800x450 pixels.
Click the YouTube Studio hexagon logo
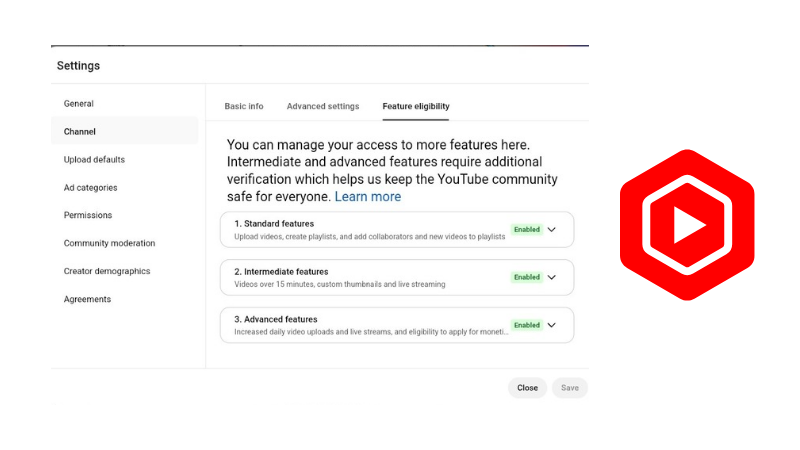click(687, 224)
